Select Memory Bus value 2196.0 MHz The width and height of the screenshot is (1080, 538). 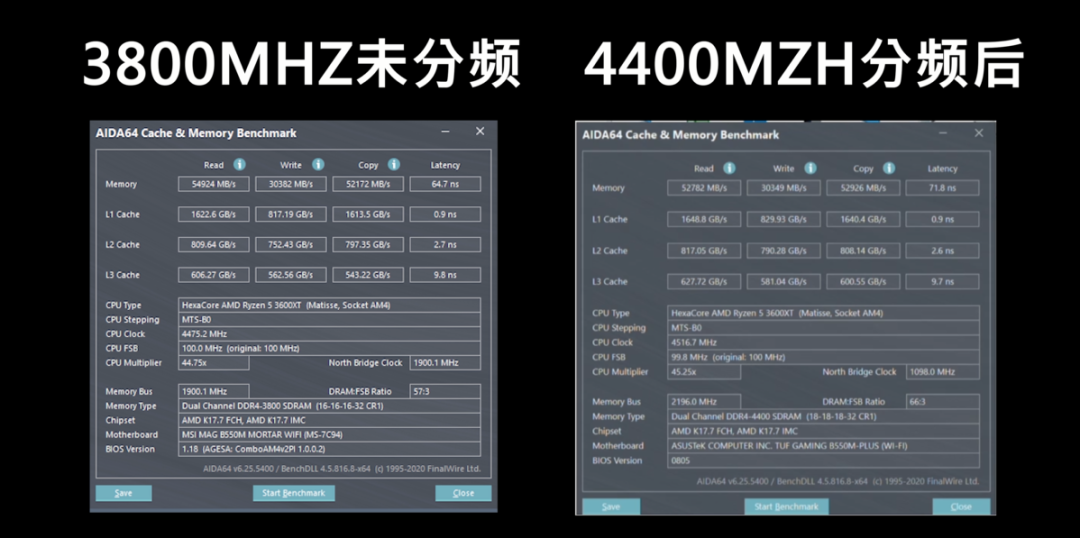tap(704, 402)
